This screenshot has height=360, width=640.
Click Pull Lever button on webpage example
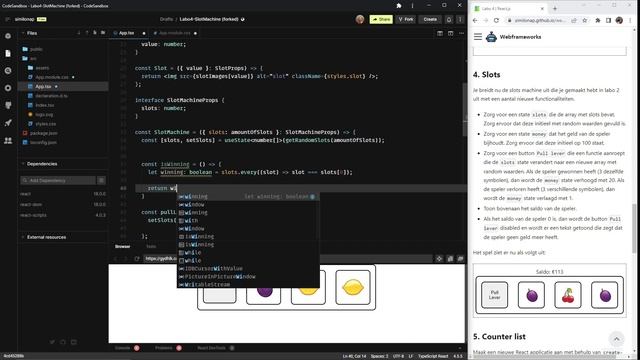point(494,295)
